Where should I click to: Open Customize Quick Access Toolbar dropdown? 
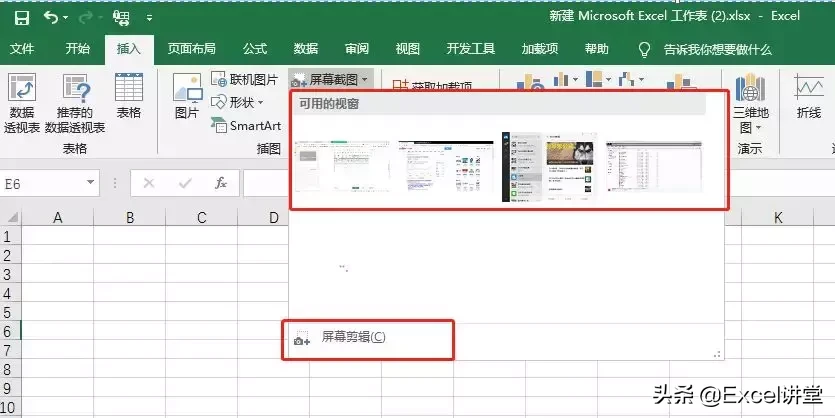150,18
